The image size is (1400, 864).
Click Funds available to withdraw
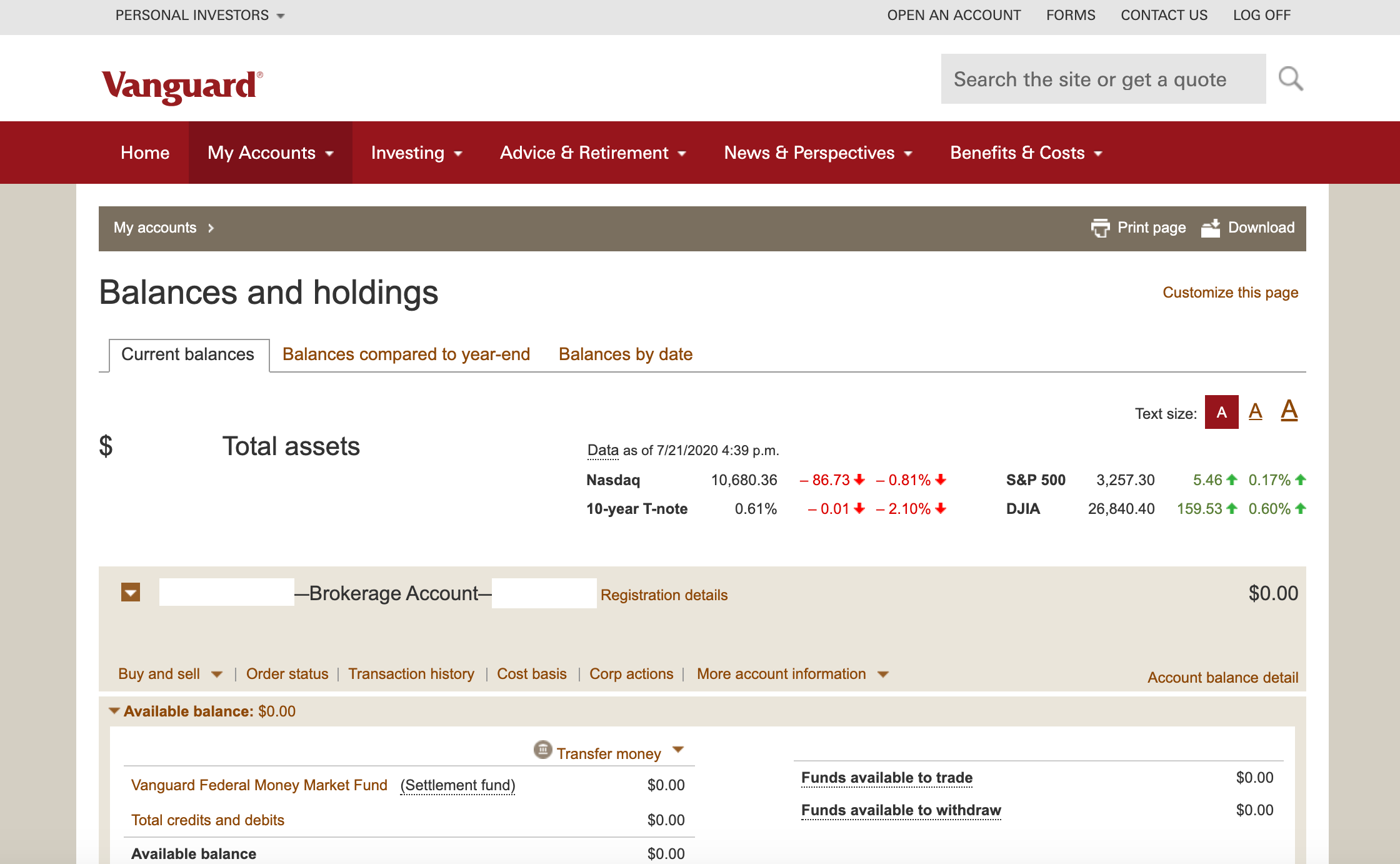(901, 810)
